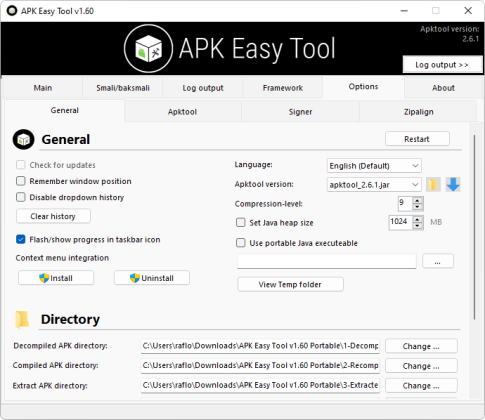This screenshot has width=485, height=420.
Task: Open Apktool folder via yellow folder icon
Action: 433,184
